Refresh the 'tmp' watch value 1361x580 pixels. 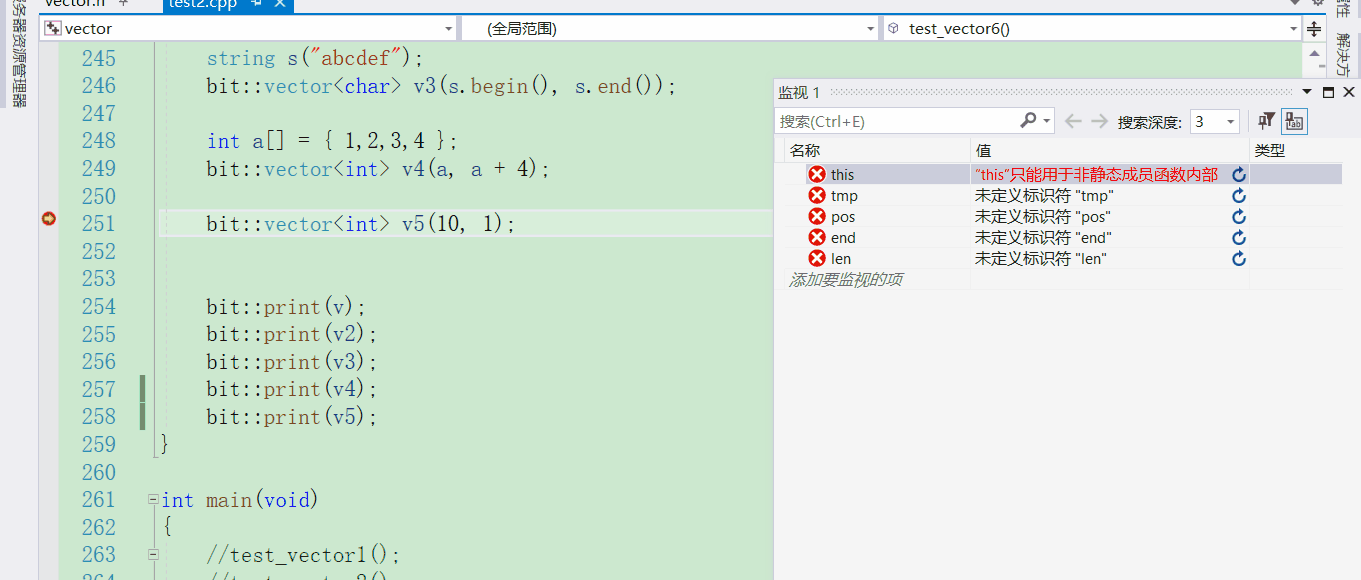coord(1239,196)
